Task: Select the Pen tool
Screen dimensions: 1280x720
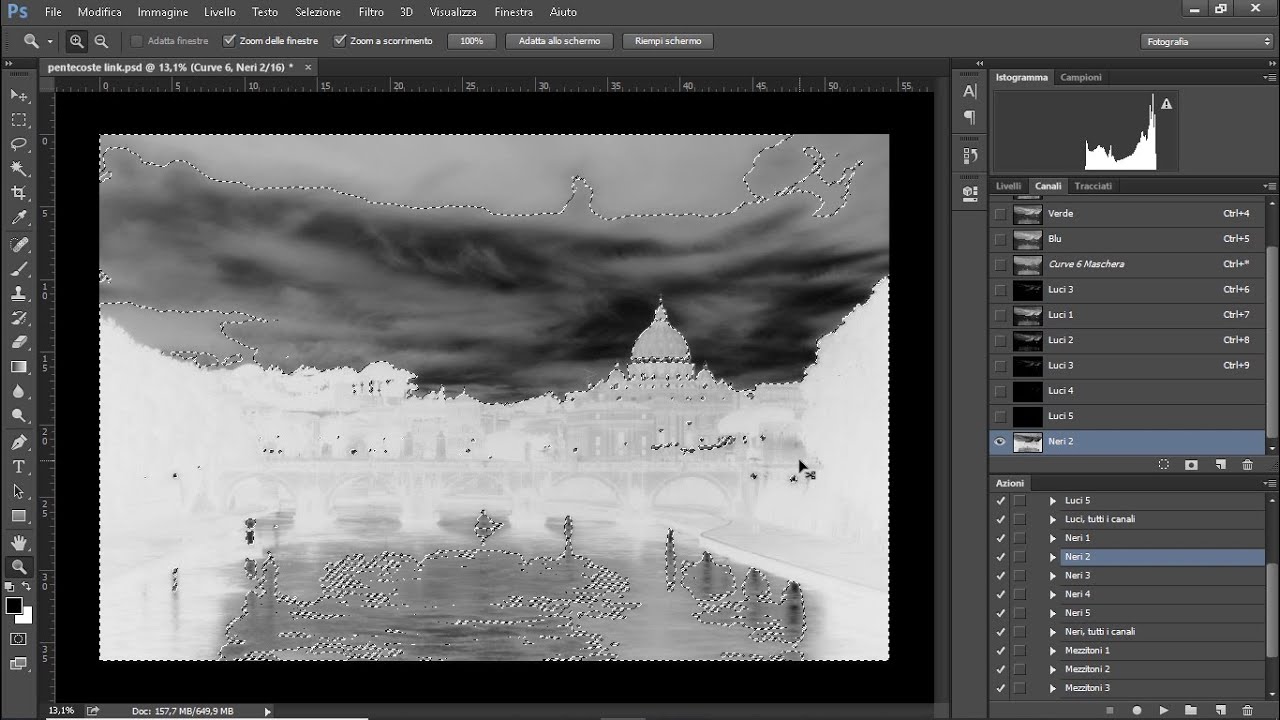Action: 19,442
